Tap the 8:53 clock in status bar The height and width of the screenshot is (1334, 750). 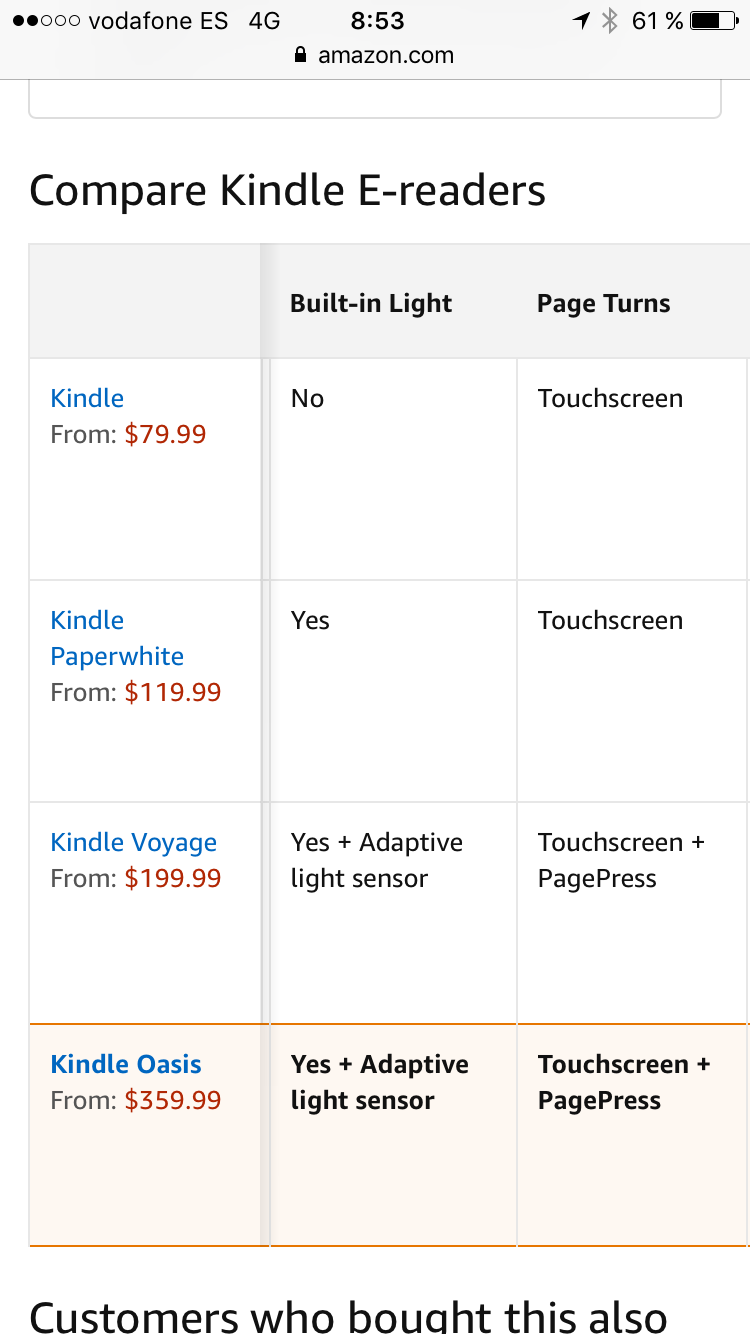tap(377, 21)
